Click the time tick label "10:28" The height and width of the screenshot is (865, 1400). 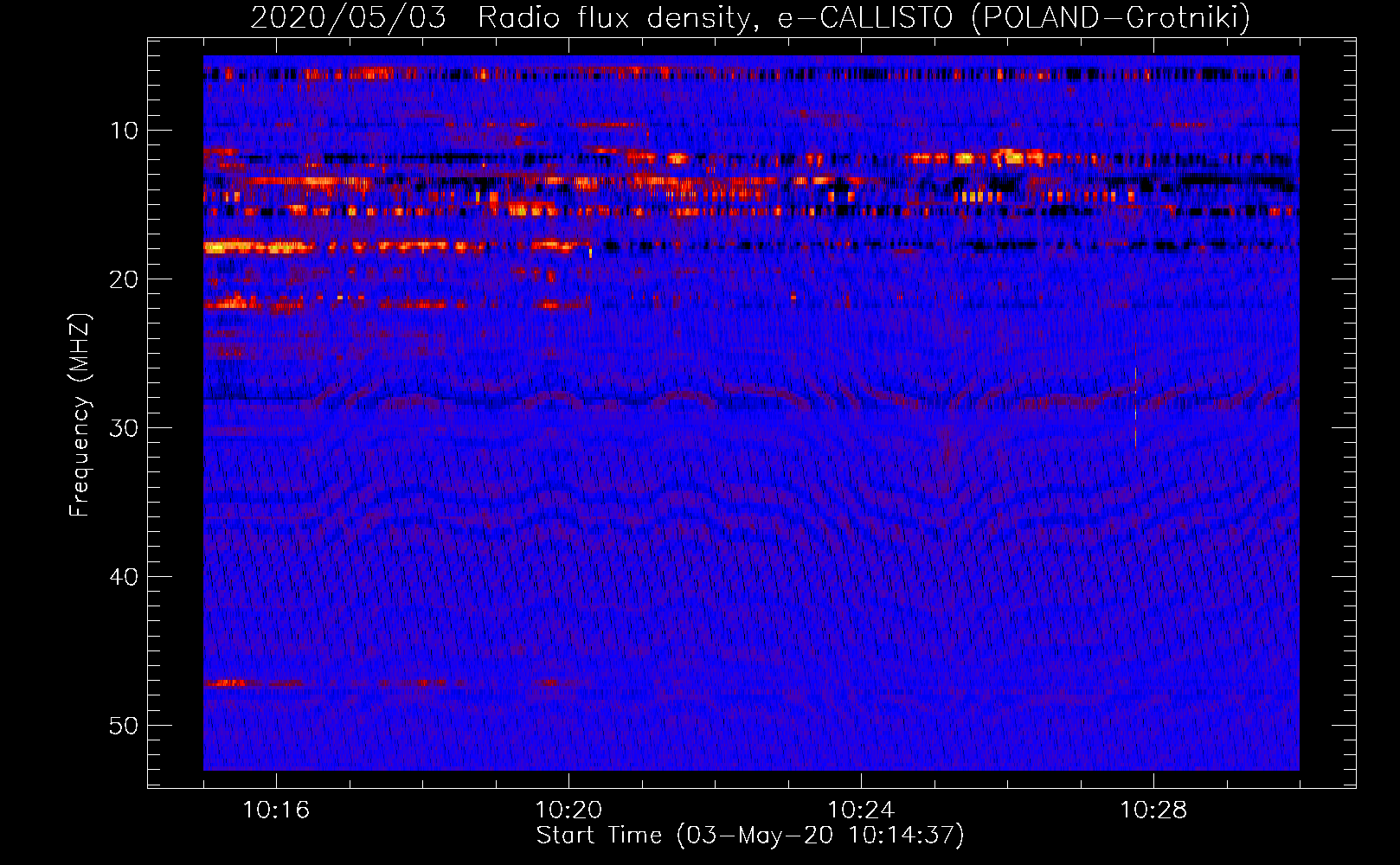(1153, 811)
